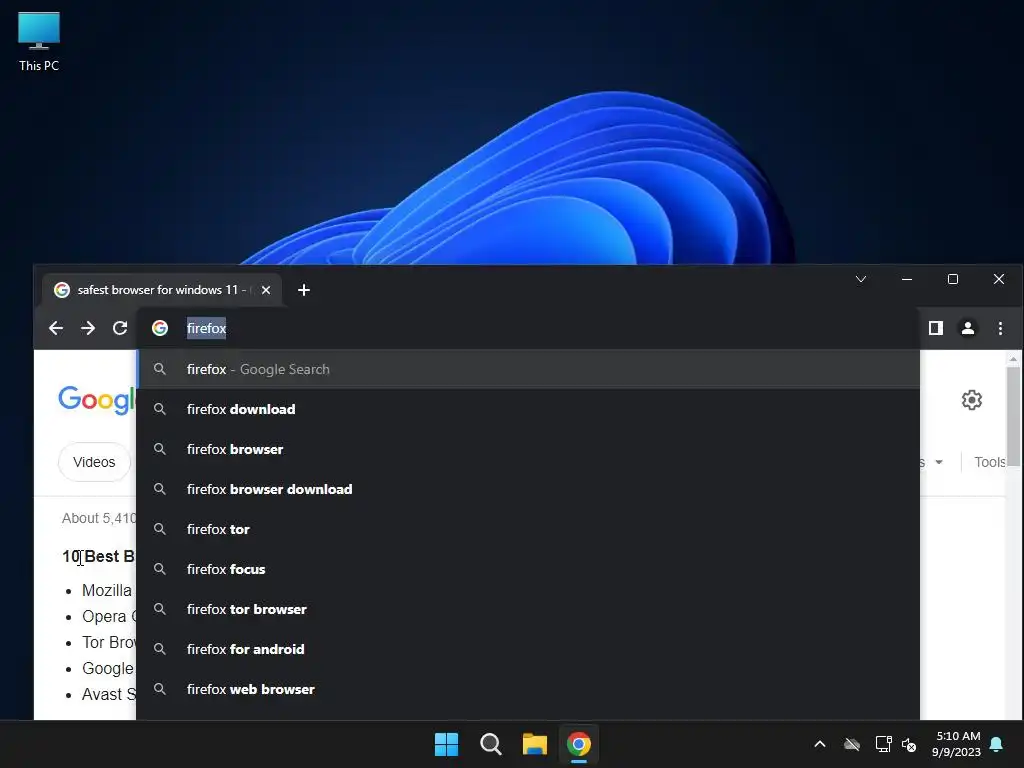
Task: Choose the 'firefox download' suggestion
Action: (x=528, y=409)
